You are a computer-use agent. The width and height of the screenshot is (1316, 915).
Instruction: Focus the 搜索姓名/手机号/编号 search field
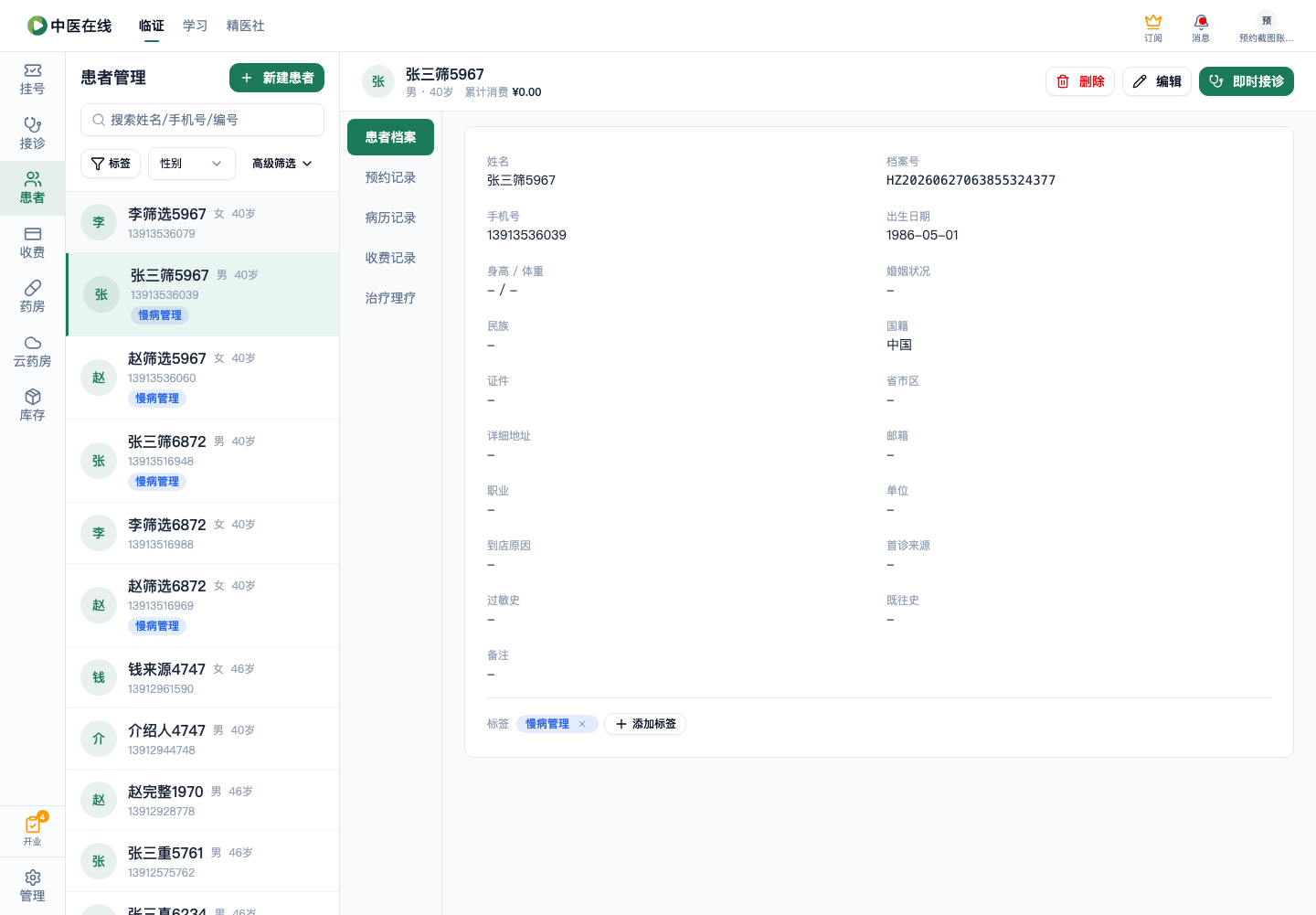[x=203, y=120]
